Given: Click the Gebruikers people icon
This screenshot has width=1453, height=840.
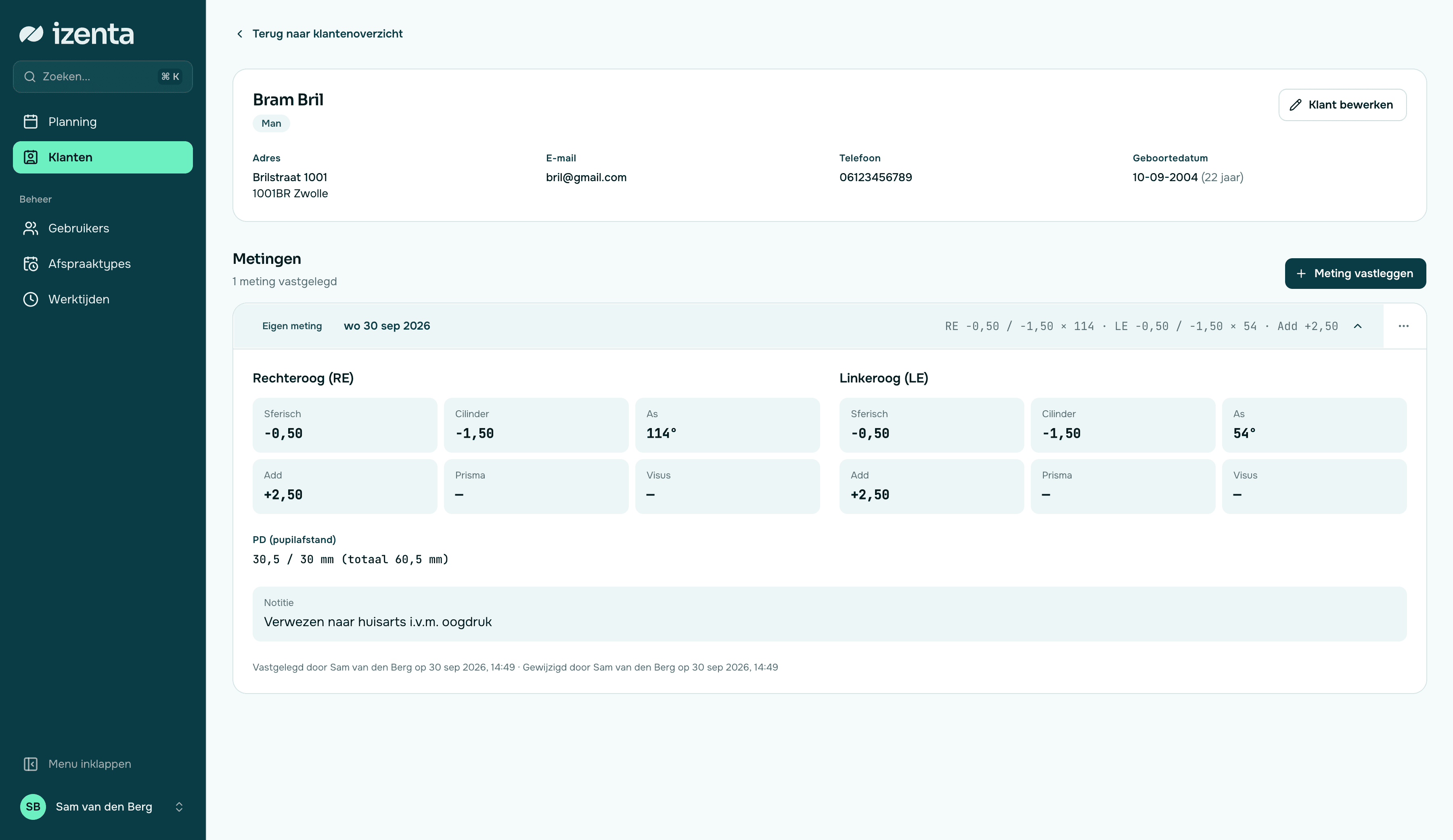Looking at the screenshot, I should [x=31, y=228].
